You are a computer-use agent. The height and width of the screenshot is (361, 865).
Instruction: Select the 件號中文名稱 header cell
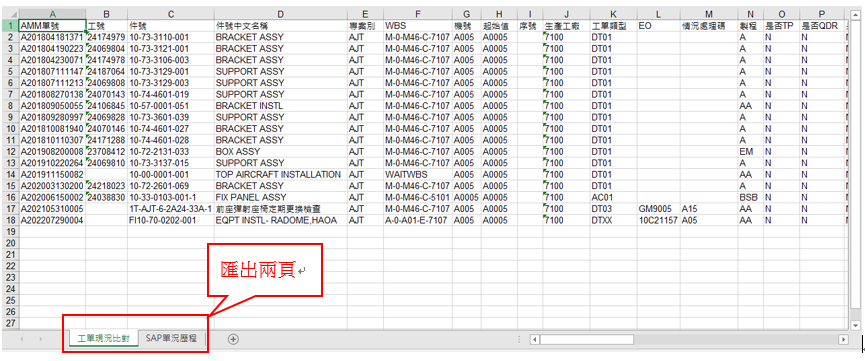point(281,26)
